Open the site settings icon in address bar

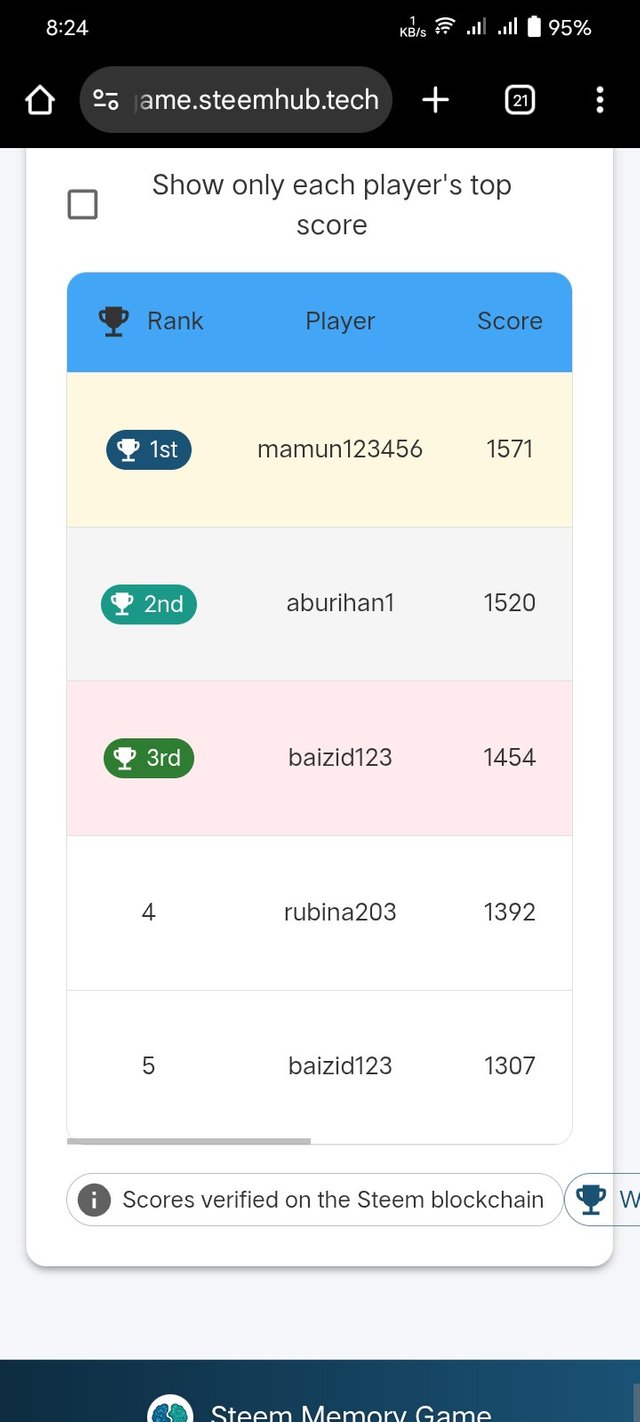pyautogui.click(x=105, y=100)
